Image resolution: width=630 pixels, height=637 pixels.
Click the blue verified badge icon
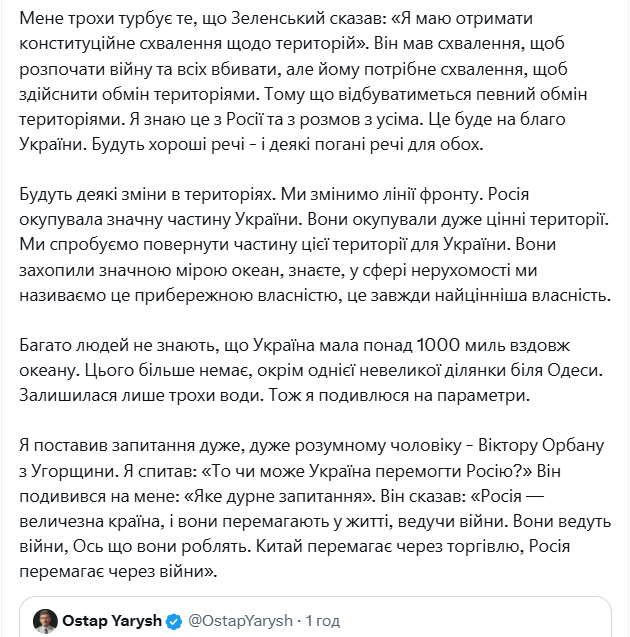pyautogui.click(x=174, y=622)
